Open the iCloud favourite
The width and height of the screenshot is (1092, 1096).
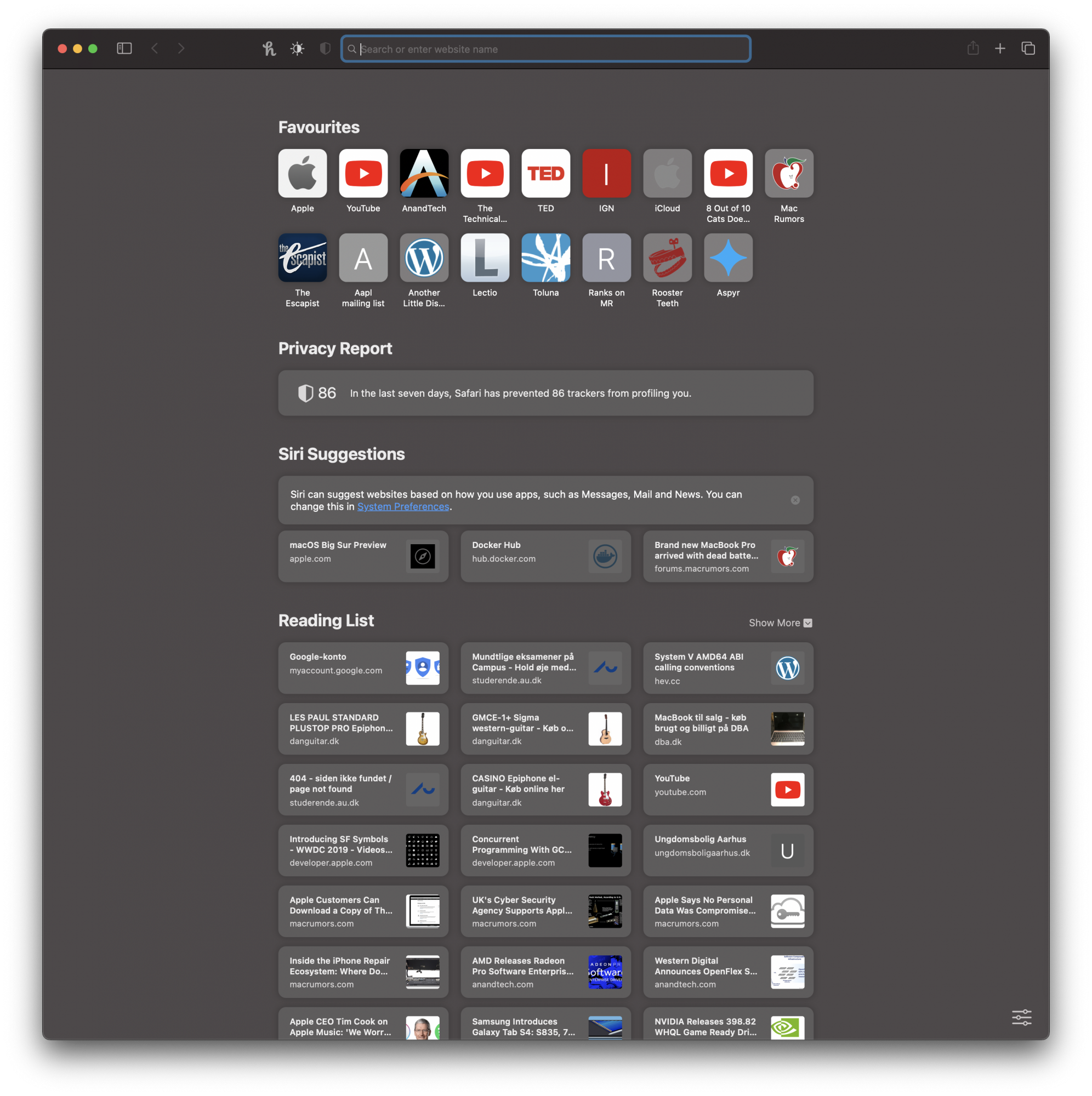(x=667, y=174)
